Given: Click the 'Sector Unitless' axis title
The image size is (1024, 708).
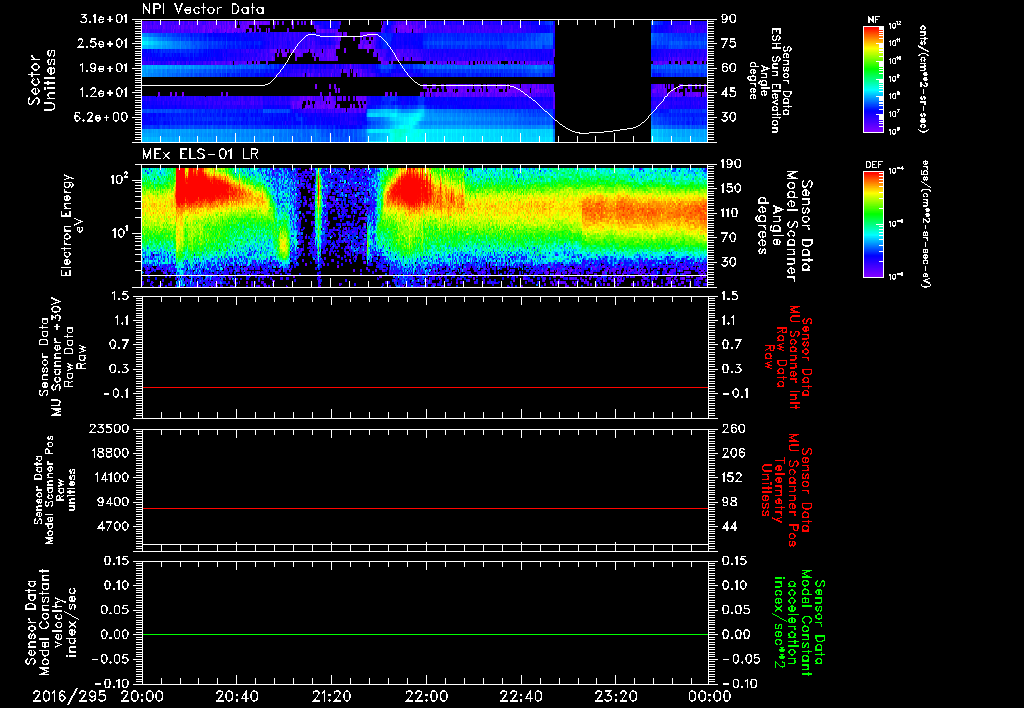Looking at the screenshot, I should [x=41, y=80].
